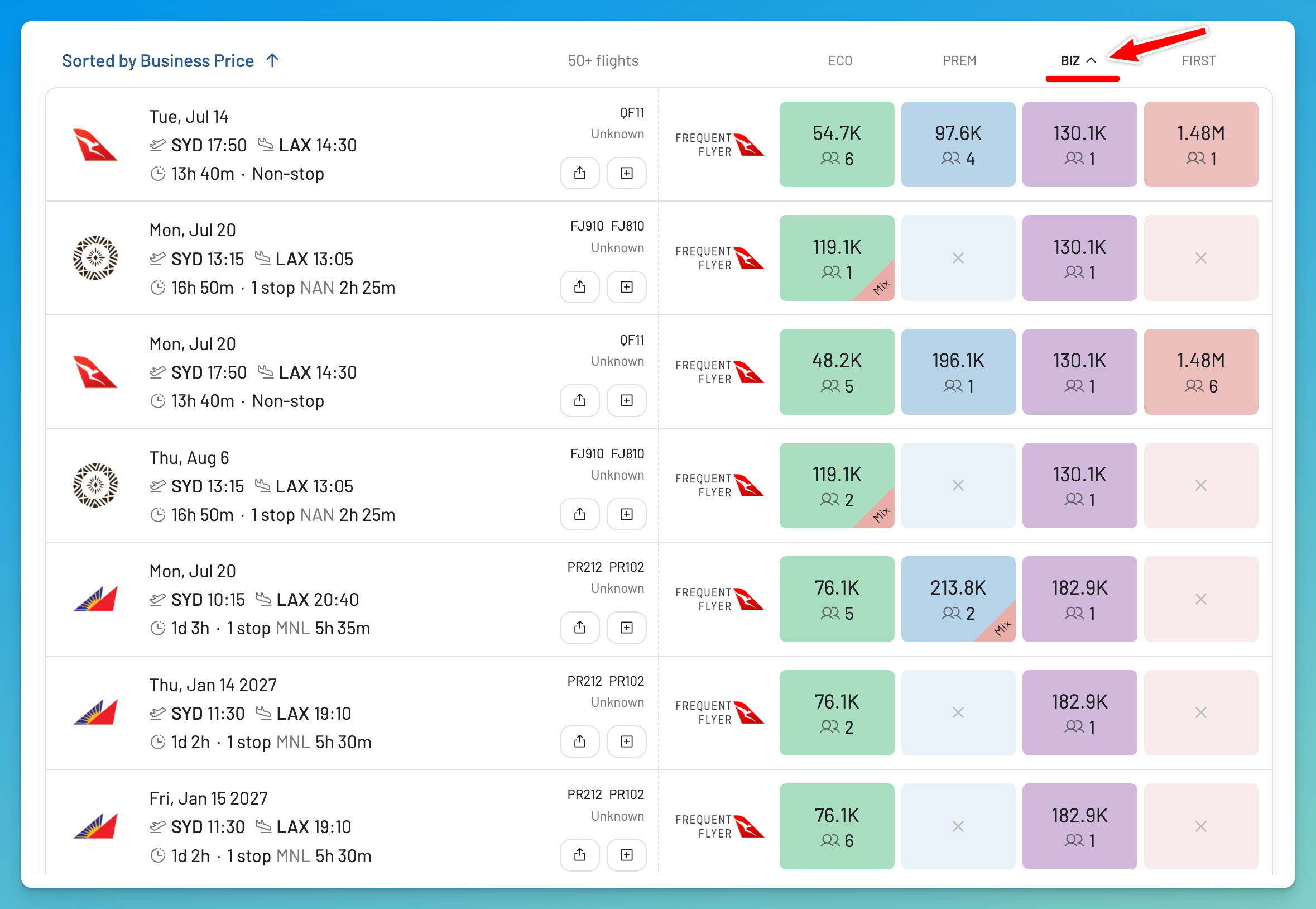
Task: Select 196.1K premium fare
Action: [958, 372]
